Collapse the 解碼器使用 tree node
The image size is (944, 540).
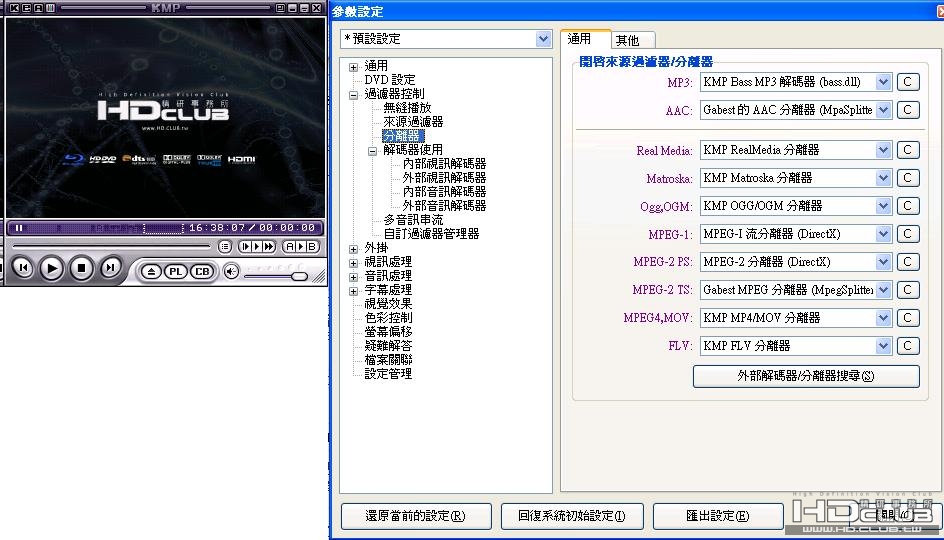[x=373, y=151]
